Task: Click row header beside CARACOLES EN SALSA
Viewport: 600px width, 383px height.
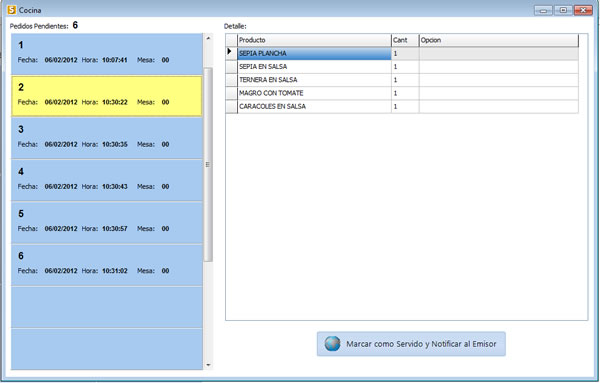Action: click(232, 106)
